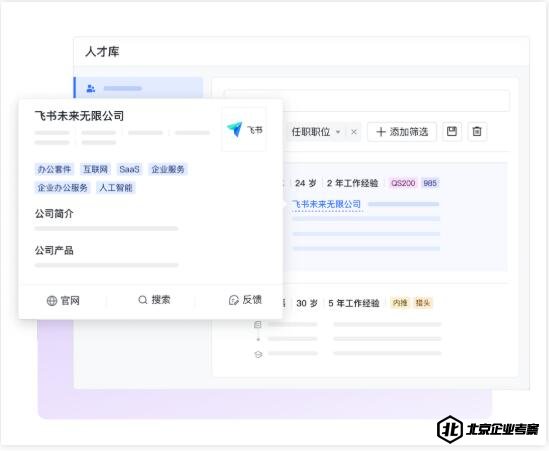Click the work history building icon in second candidate
549x451 pixels.
click(x=258, y=325)
